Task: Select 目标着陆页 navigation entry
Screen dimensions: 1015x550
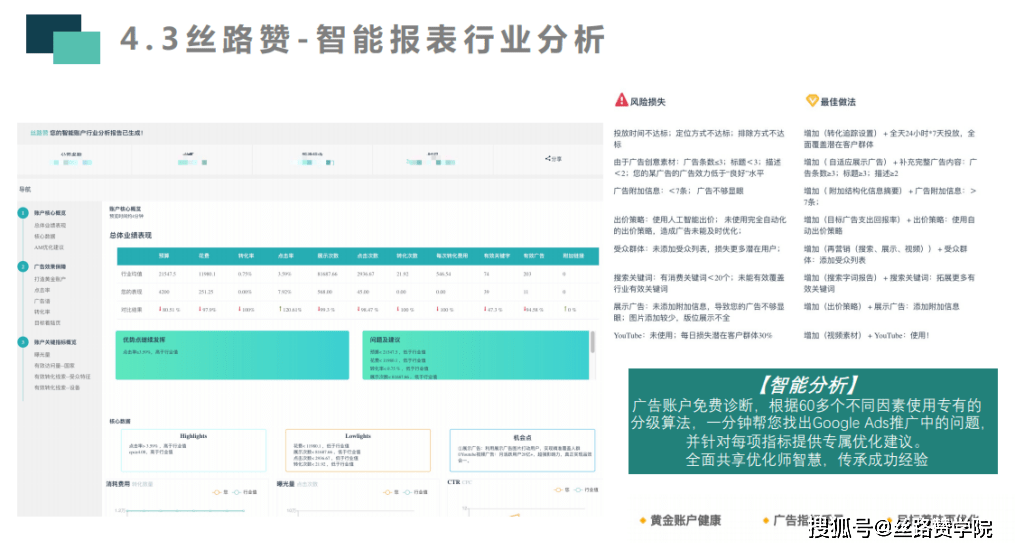Action: [x=47, y=322]
